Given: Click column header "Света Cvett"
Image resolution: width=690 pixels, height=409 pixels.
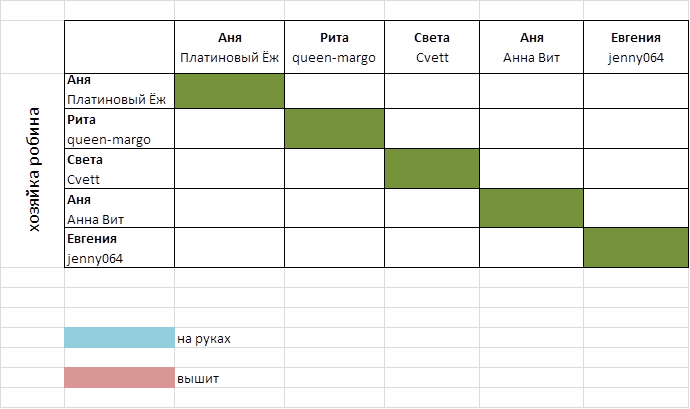Looking at the screenshot, I should (x=432, y=47).
